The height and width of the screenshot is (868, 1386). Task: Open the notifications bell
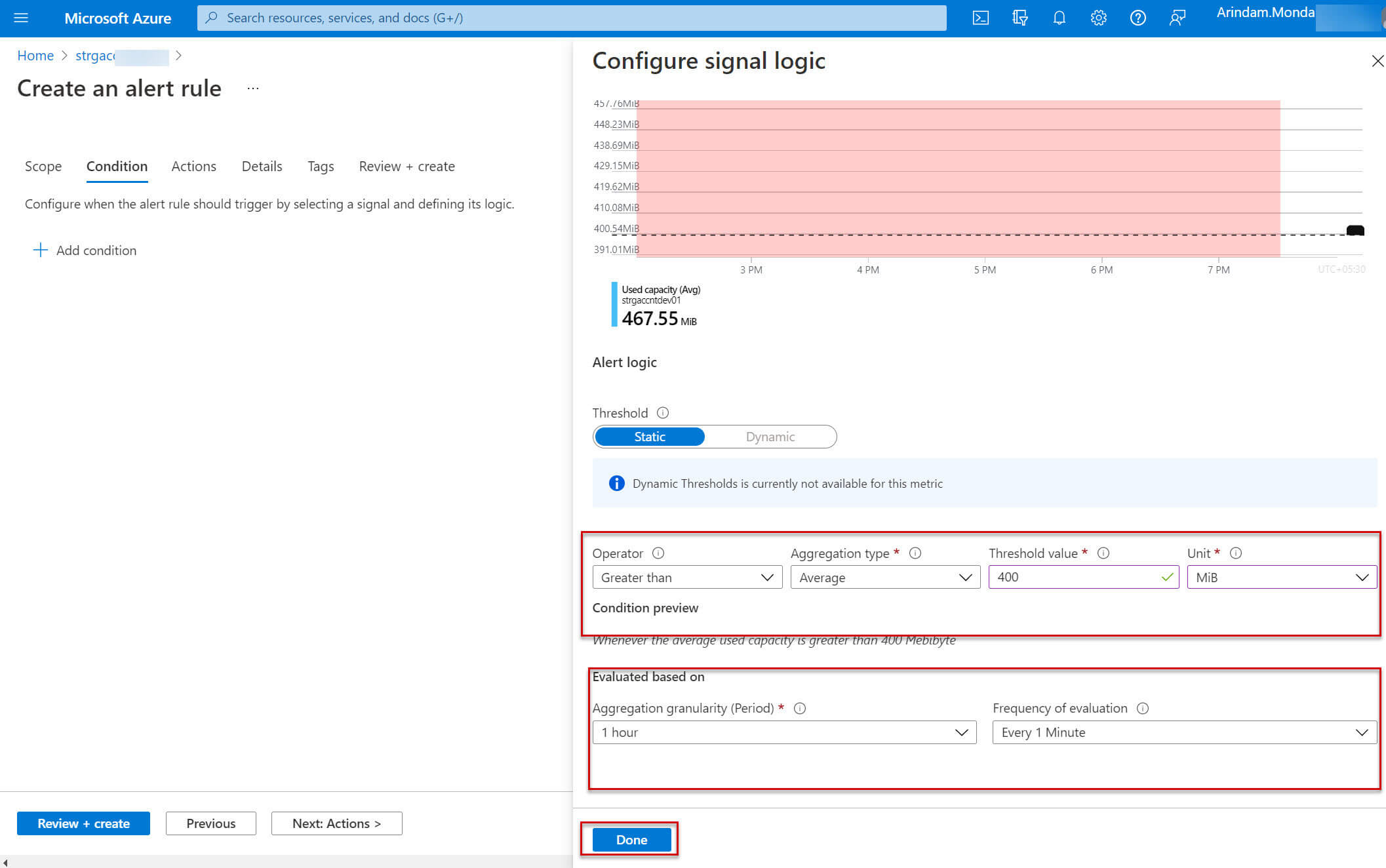tap(1059, 18)
